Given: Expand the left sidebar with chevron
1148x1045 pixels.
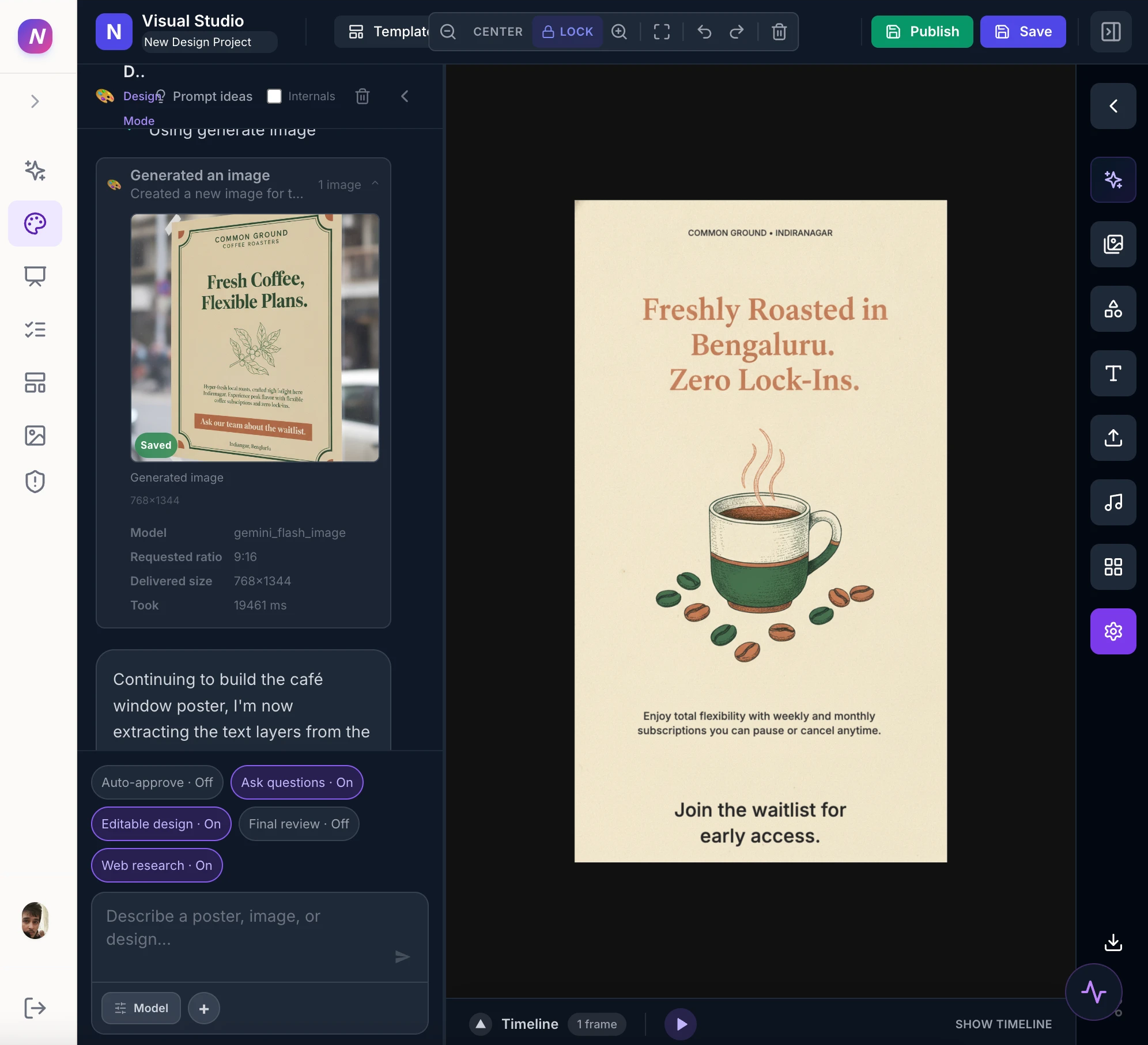Looking at the screenshot, I should tap(35, 101).
